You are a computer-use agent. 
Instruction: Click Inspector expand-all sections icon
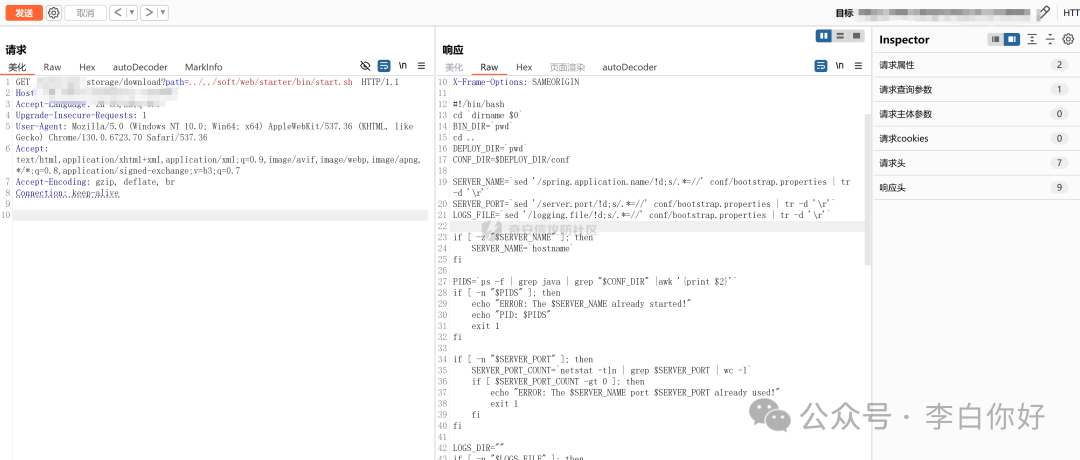[1033, 40]
